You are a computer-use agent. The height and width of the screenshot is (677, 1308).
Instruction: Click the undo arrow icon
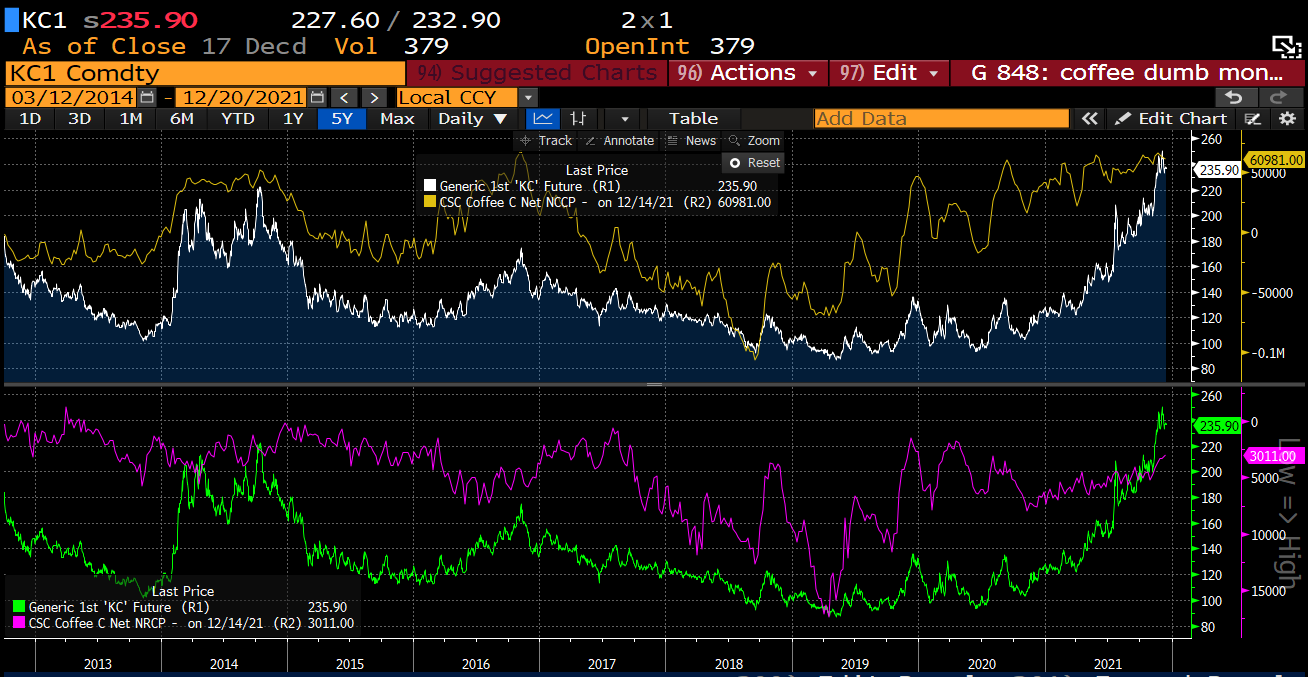coord(1235,97)
